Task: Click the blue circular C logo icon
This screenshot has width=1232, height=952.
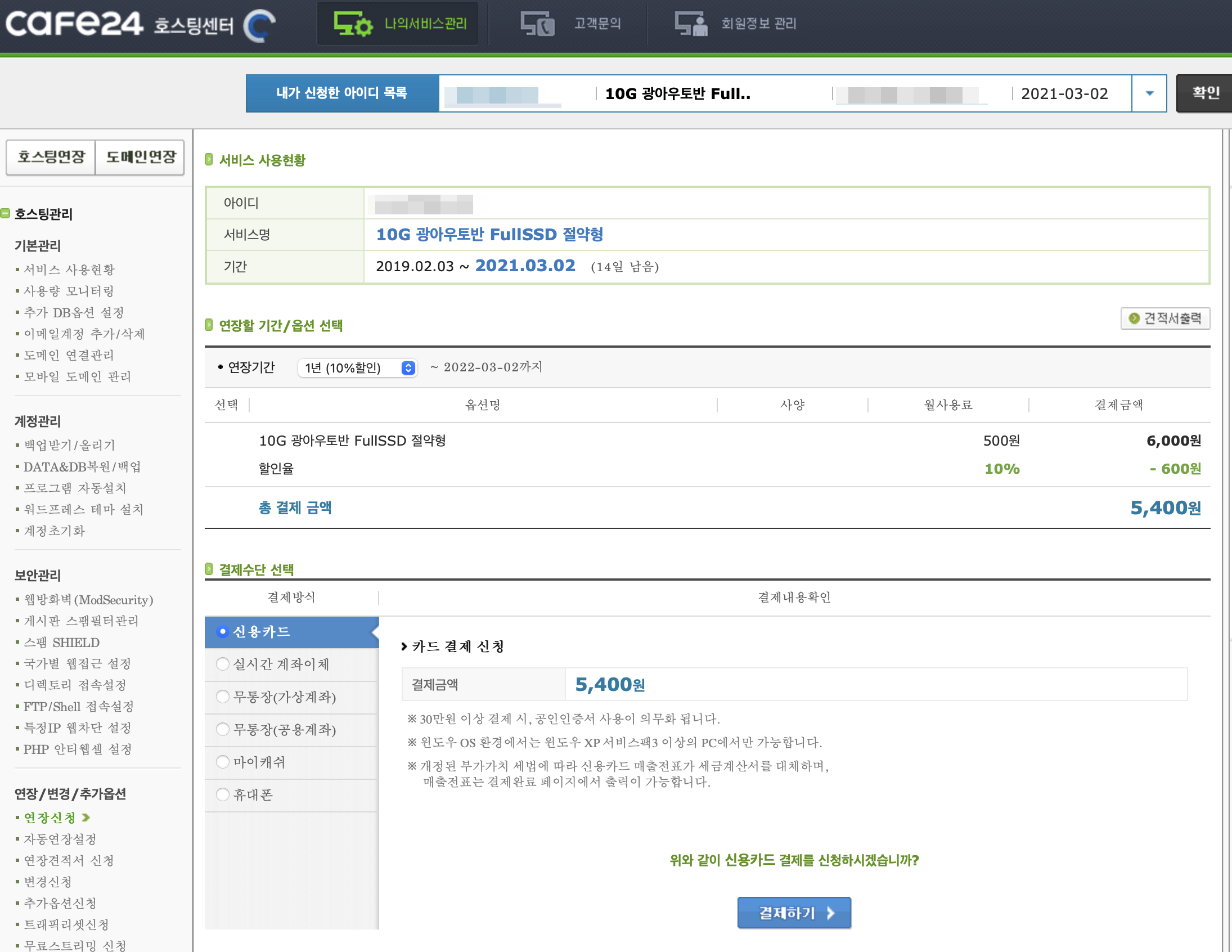Action: [259, 25]
